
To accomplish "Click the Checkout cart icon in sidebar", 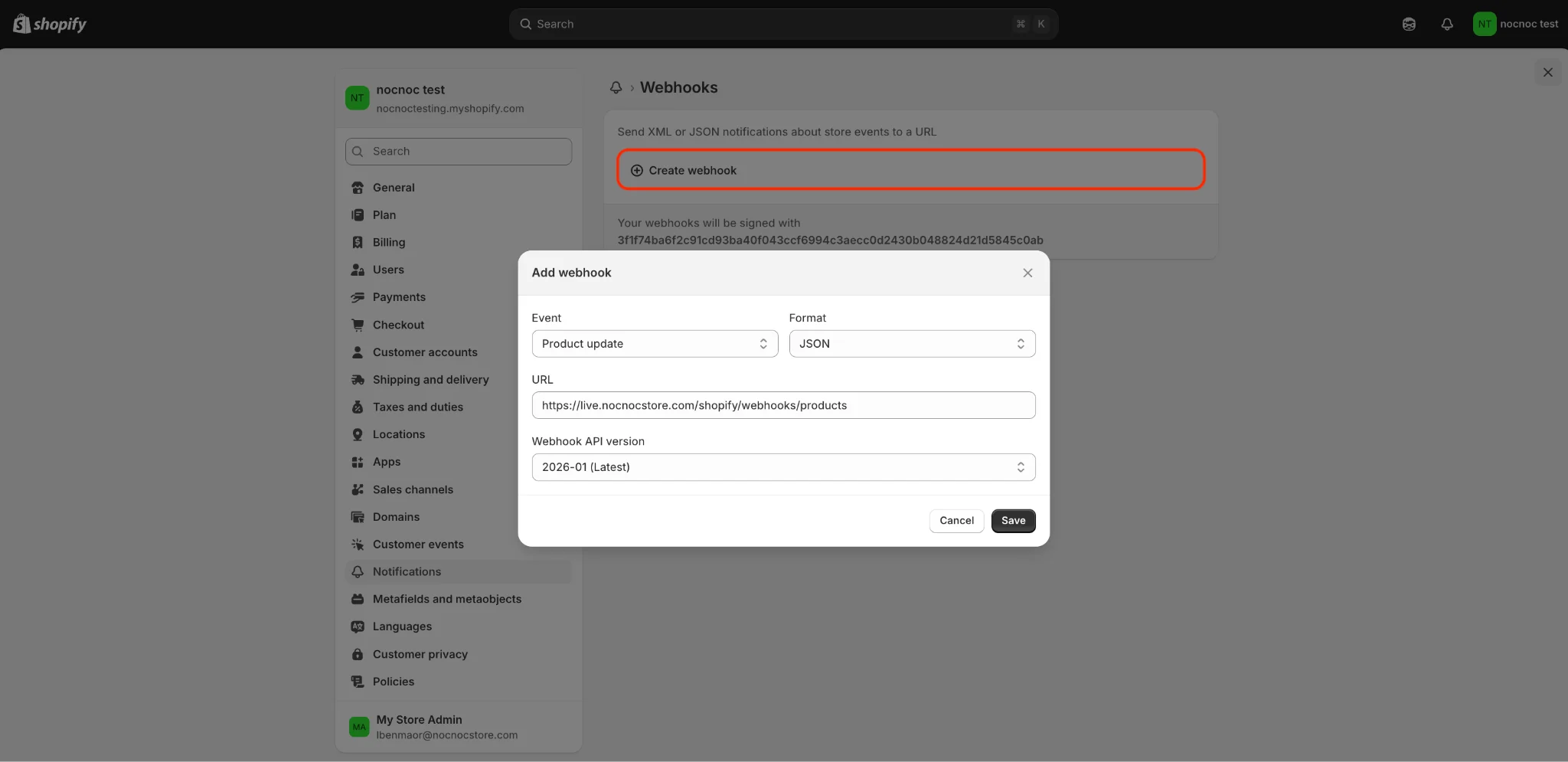I will (x=358, y=325).
